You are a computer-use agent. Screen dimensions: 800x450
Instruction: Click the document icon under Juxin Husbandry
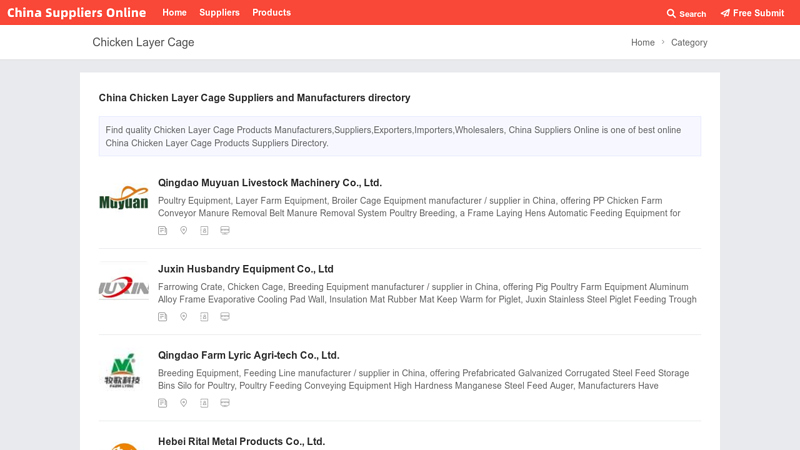click(x=163, y=317)
